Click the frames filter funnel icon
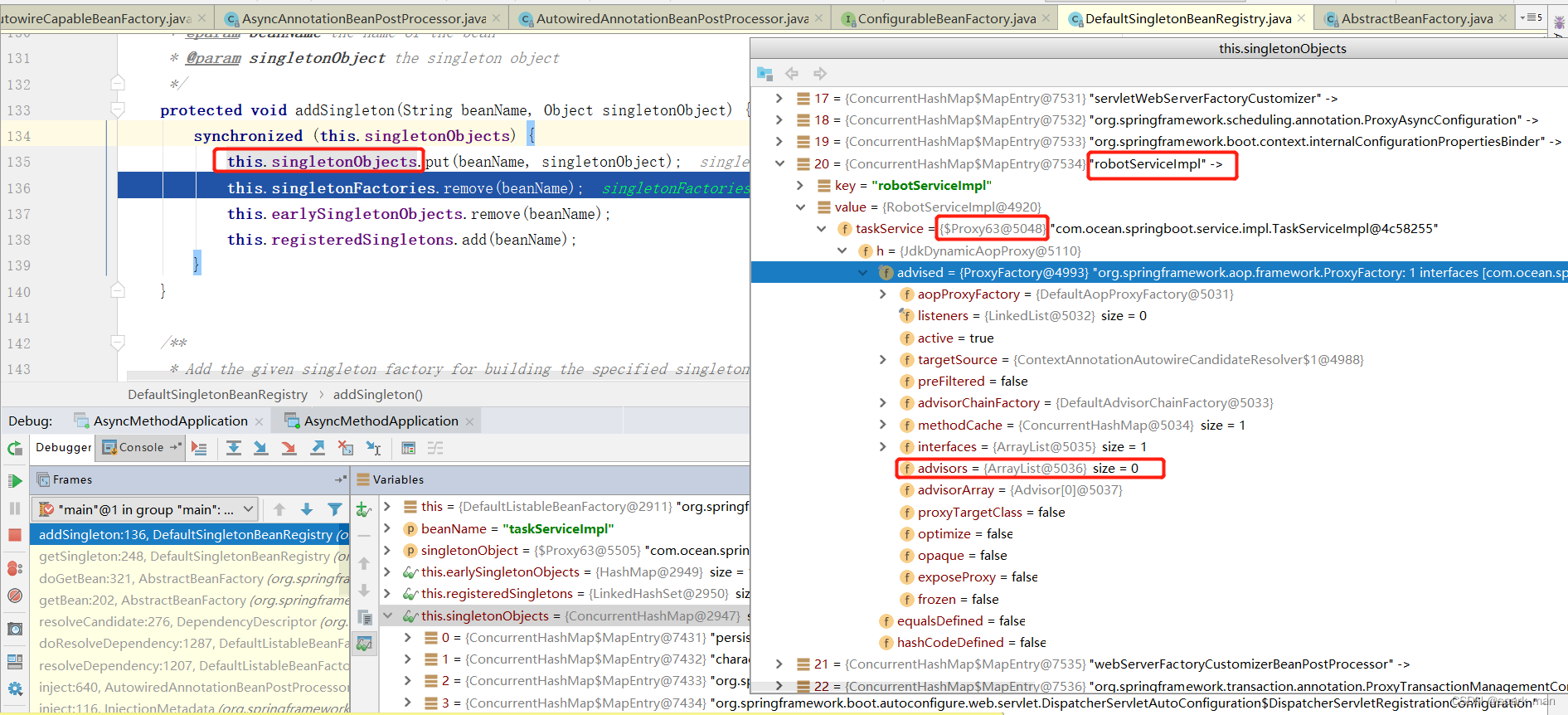The width and height of the screenshot is (1568, 715). (335, 509)
